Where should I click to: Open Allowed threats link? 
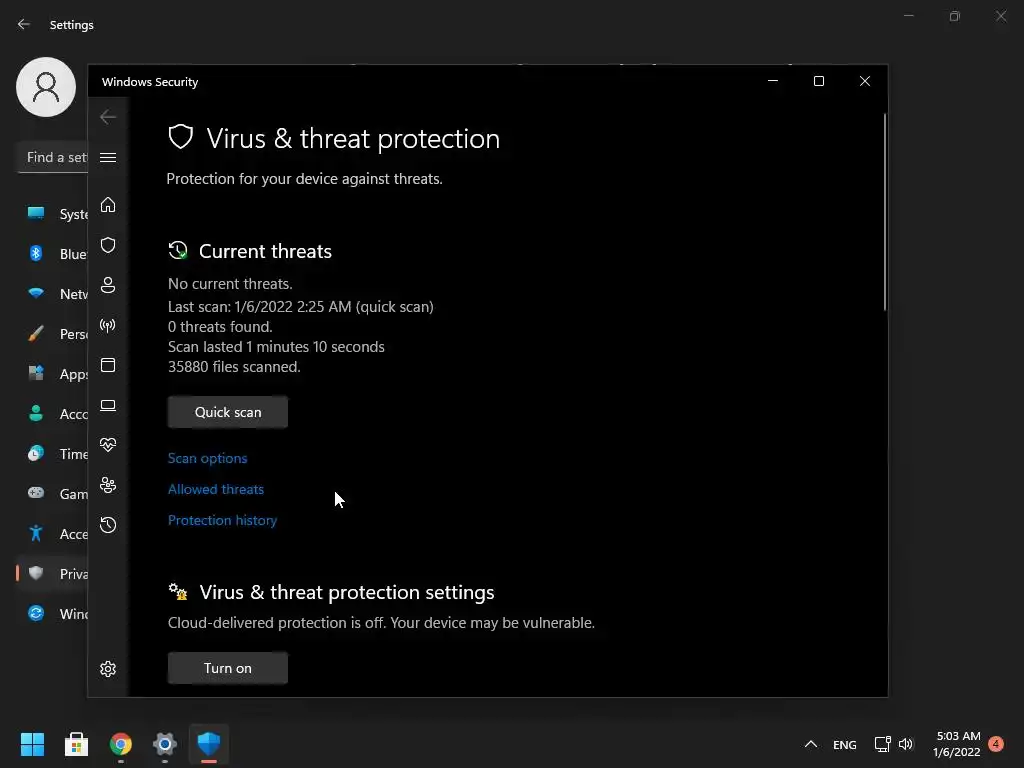(x=216, y=489)
